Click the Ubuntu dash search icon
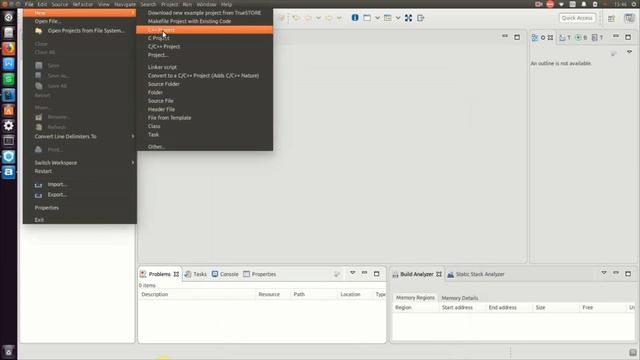This screenshot has height=360, width=640. tap(9, 17)
